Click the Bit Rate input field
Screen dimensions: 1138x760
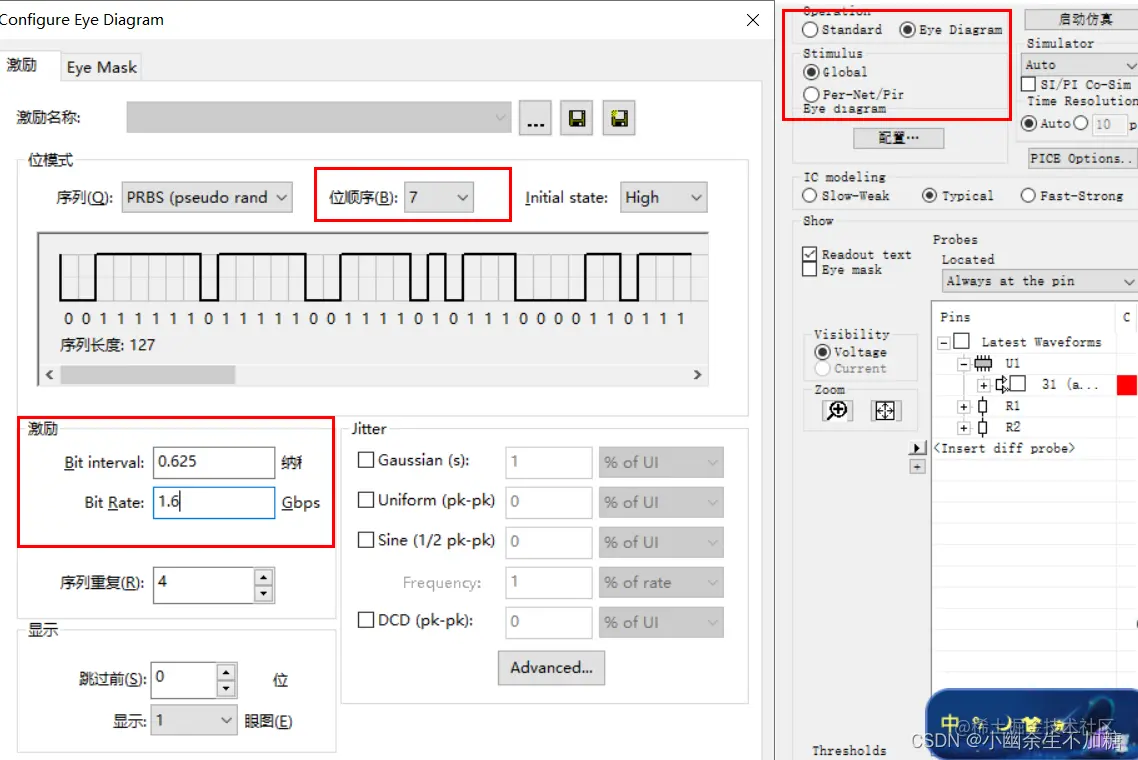point(213,502)
